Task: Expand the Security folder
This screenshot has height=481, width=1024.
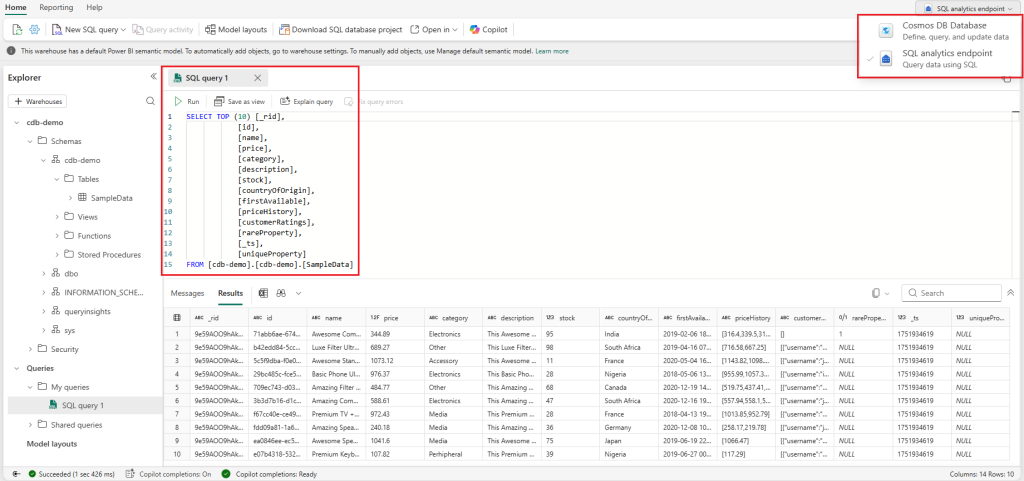Action: pos(30,349)
